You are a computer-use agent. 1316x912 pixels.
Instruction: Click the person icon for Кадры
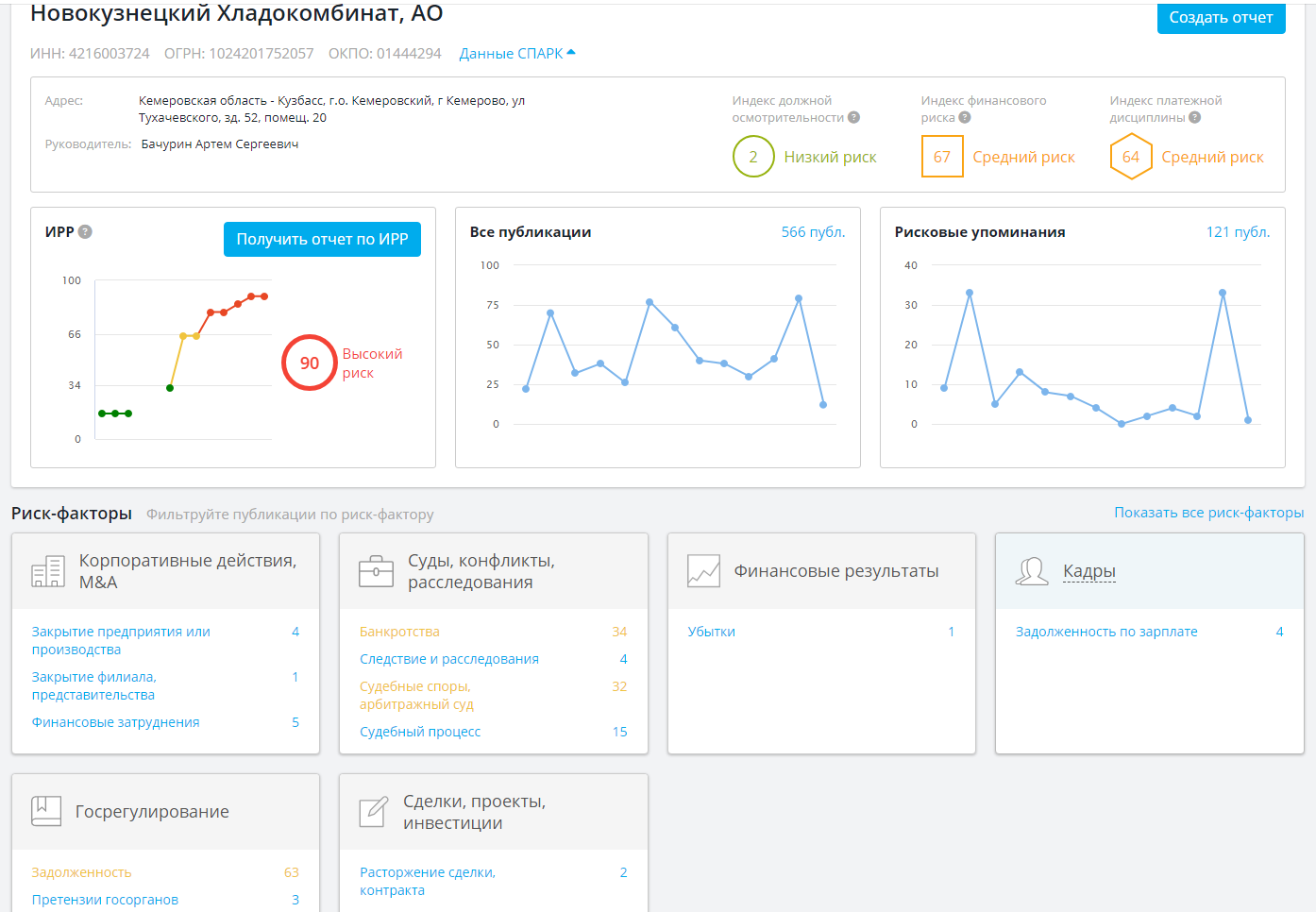pyautogui.click(x=1031, y=571)
